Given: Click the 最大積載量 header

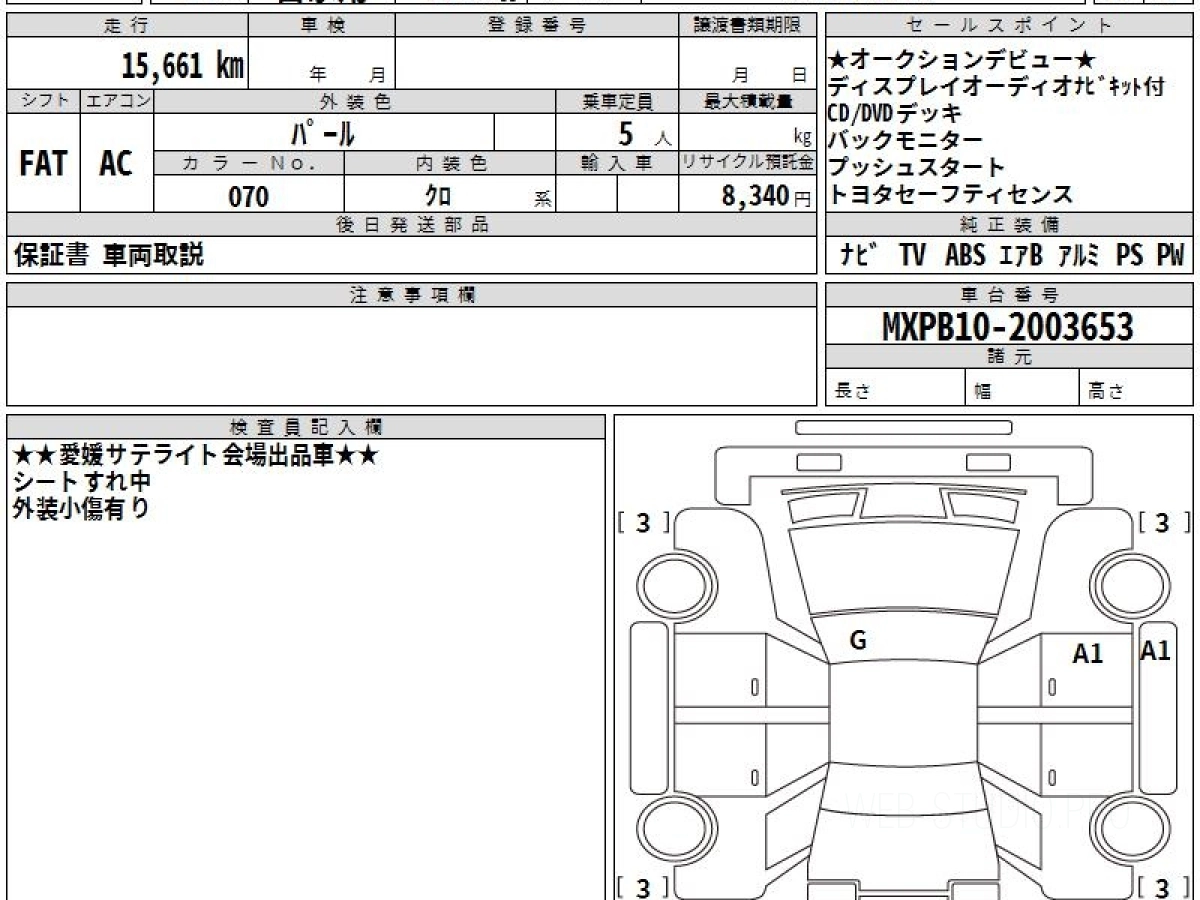Looking at the screenshot, I should (747, 101).
